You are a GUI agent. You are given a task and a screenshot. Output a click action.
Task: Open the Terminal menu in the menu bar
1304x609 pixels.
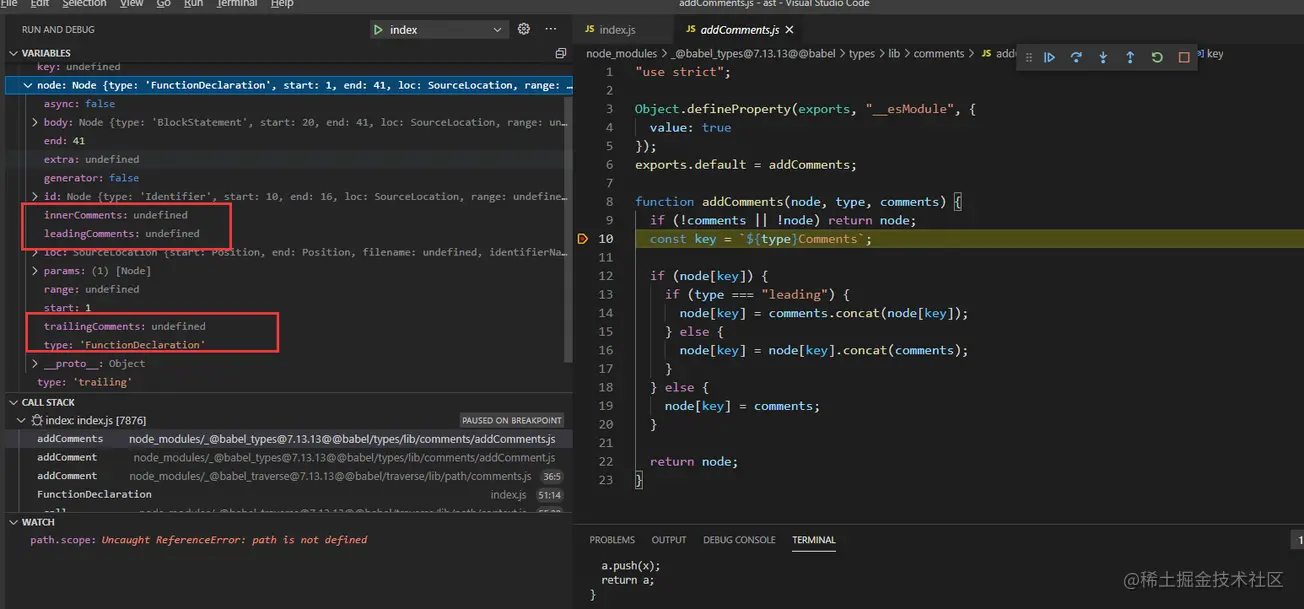(x=237, y=4)
